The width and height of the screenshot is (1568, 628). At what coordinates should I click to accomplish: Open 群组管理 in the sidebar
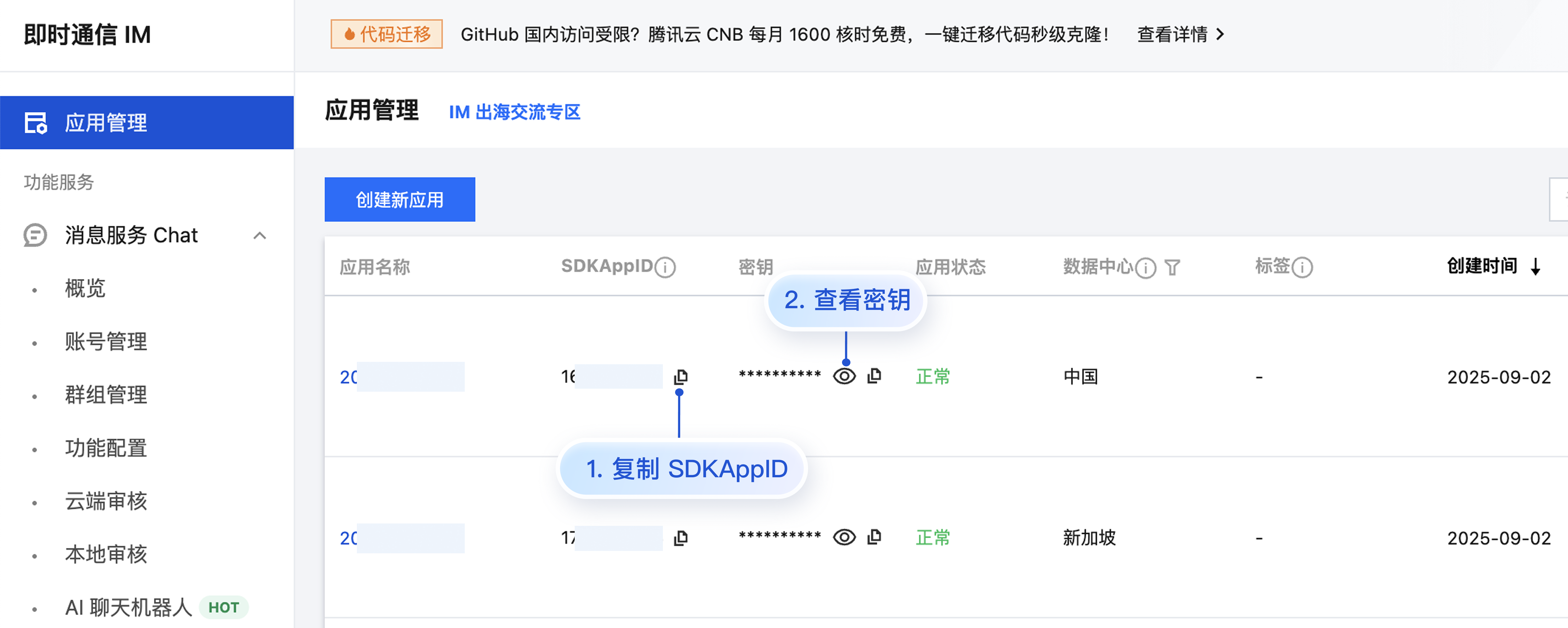(106, 395)
